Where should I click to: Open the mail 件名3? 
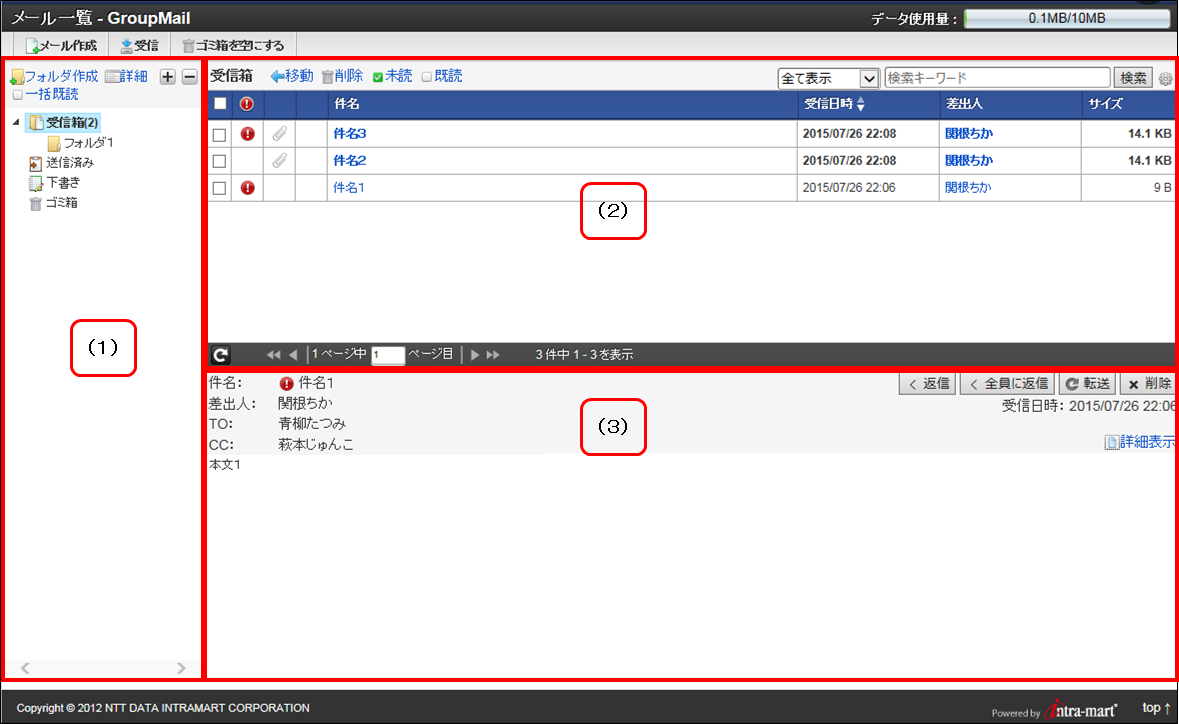[x=350, y=134]
